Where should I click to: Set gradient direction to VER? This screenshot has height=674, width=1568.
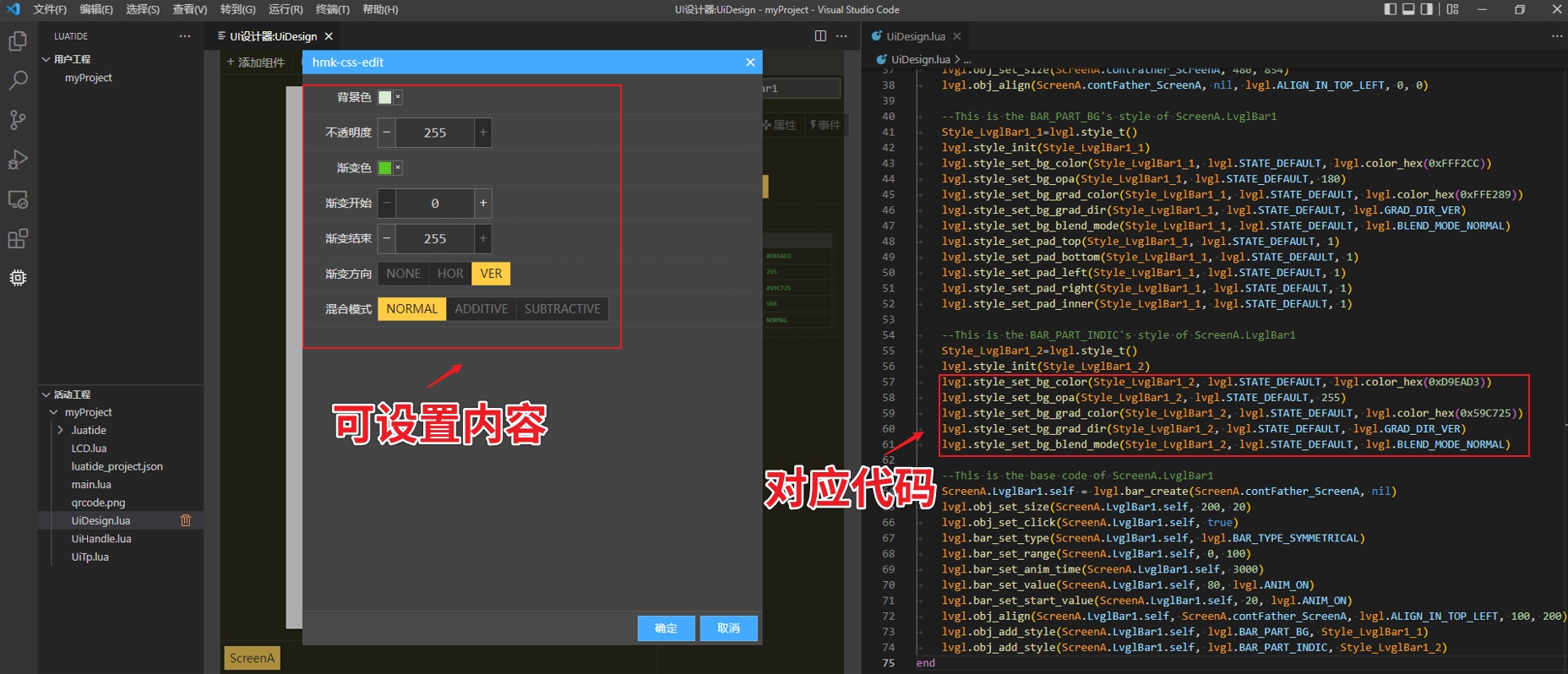tap(492, 274)
